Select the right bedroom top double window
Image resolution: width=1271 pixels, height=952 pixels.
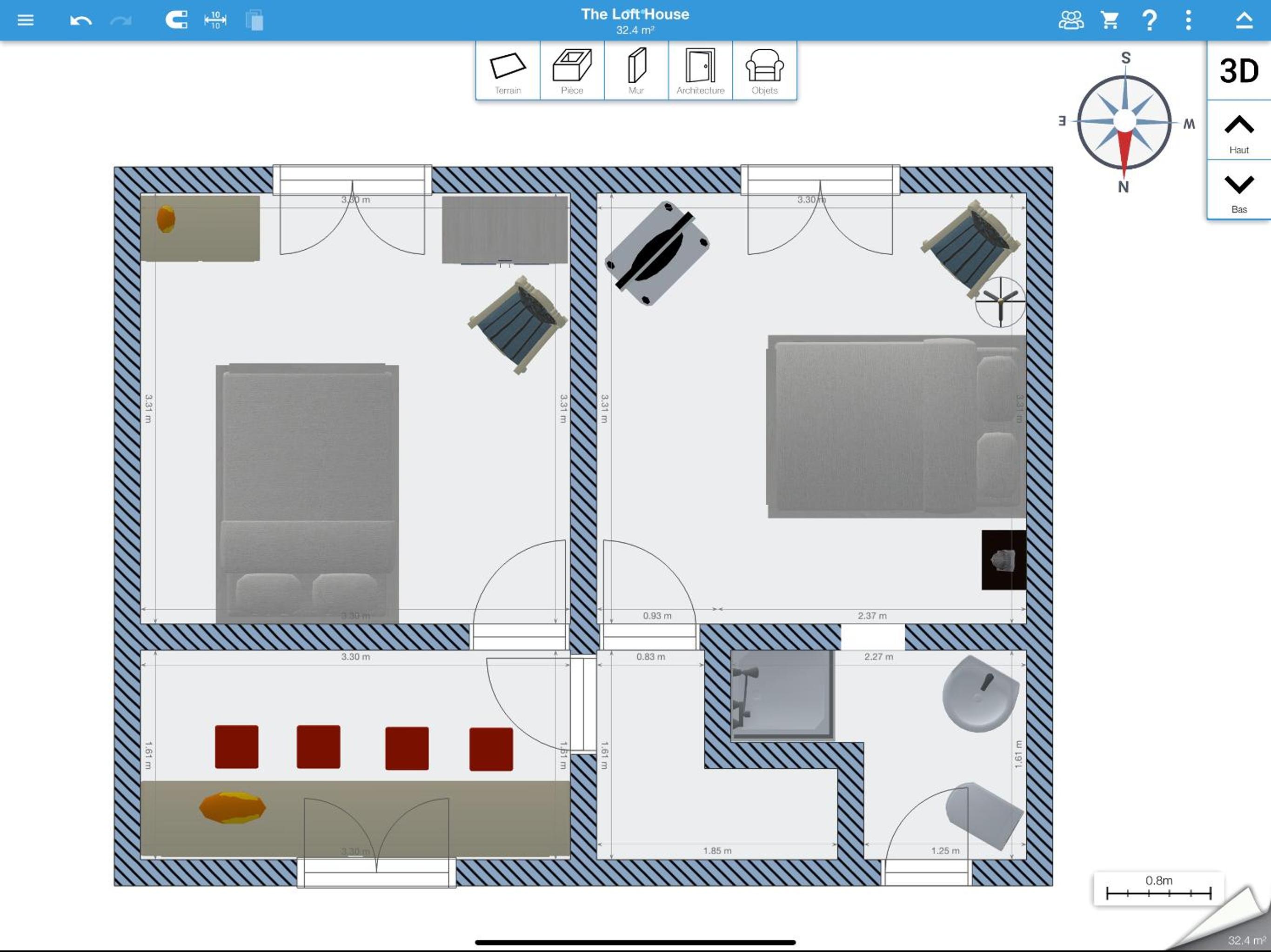(x=820, y=210)
